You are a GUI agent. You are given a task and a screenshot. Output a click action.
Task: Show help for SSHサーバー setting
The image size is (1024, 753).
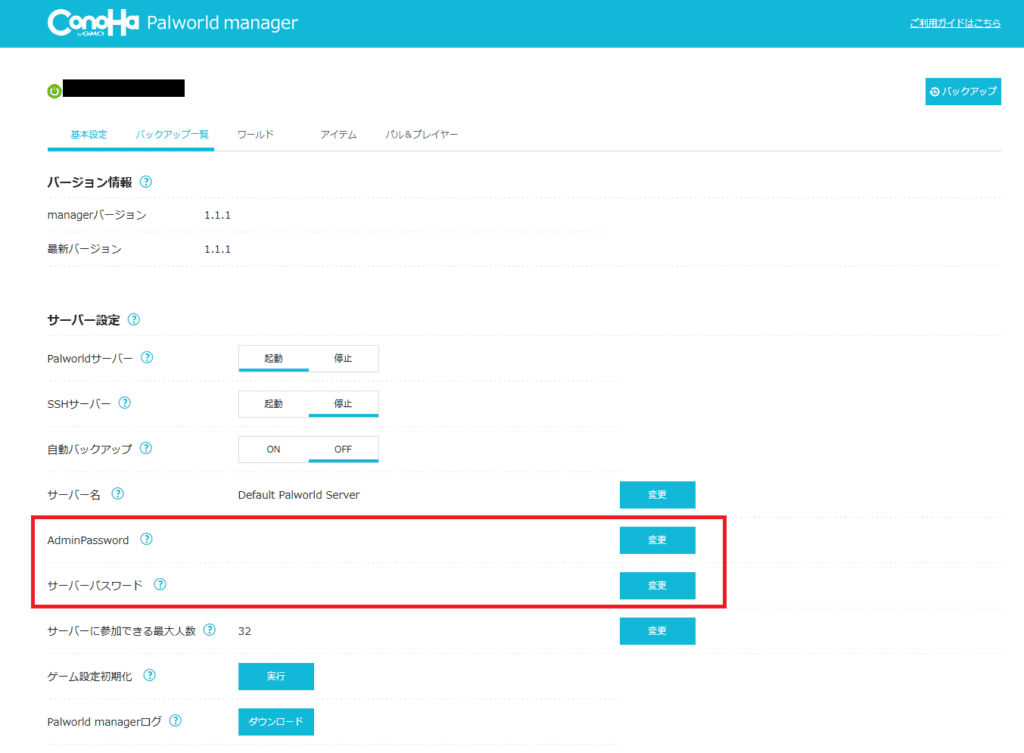click(125, 403)
